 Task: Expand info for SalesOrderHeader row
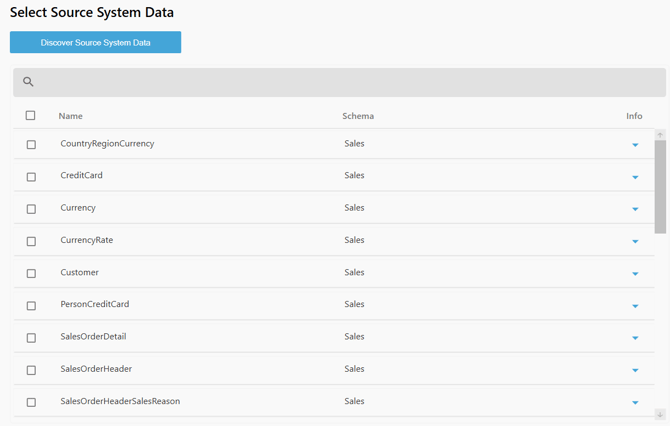click(x=635, y=370)
